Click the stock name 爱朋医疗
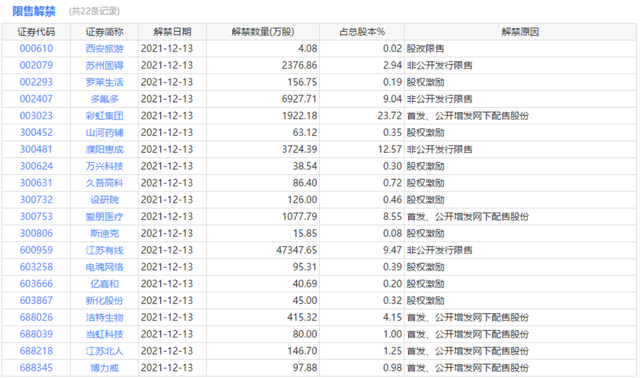 pos(104,216)
